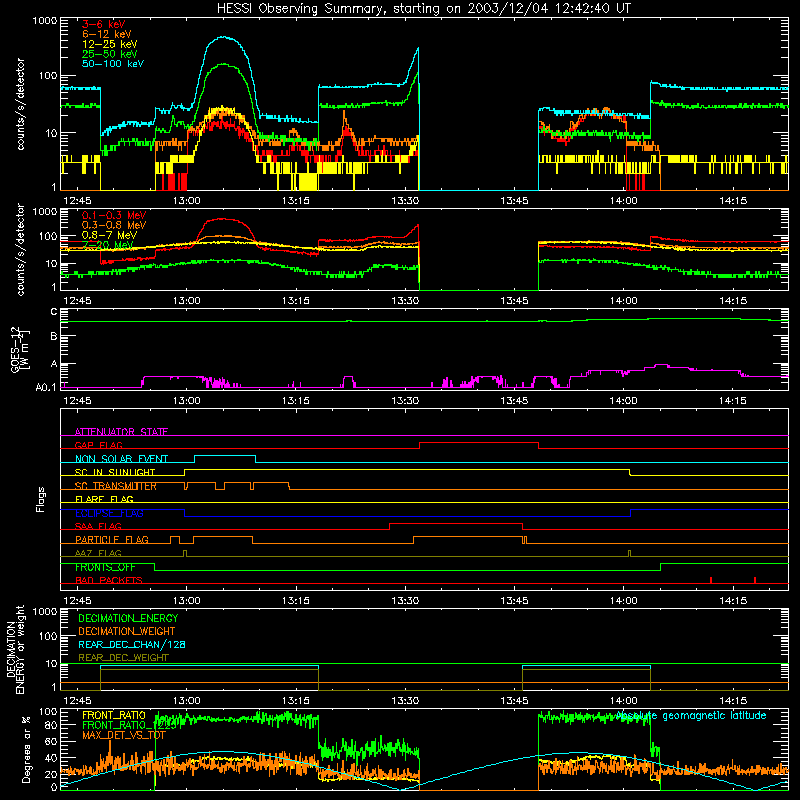Viewport: 800px width, 800px height.
Task: Select the BAD_PACKETS flag label
Action: pos(109,580)
